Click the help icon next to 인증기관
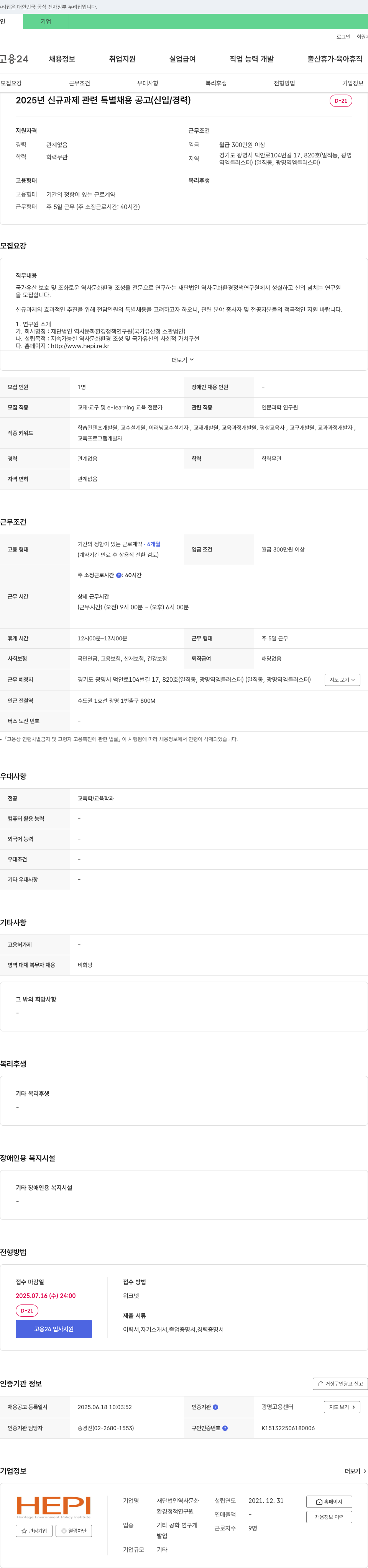Viewport: 368px width, 1568px height. click(x=216, y=1407)
